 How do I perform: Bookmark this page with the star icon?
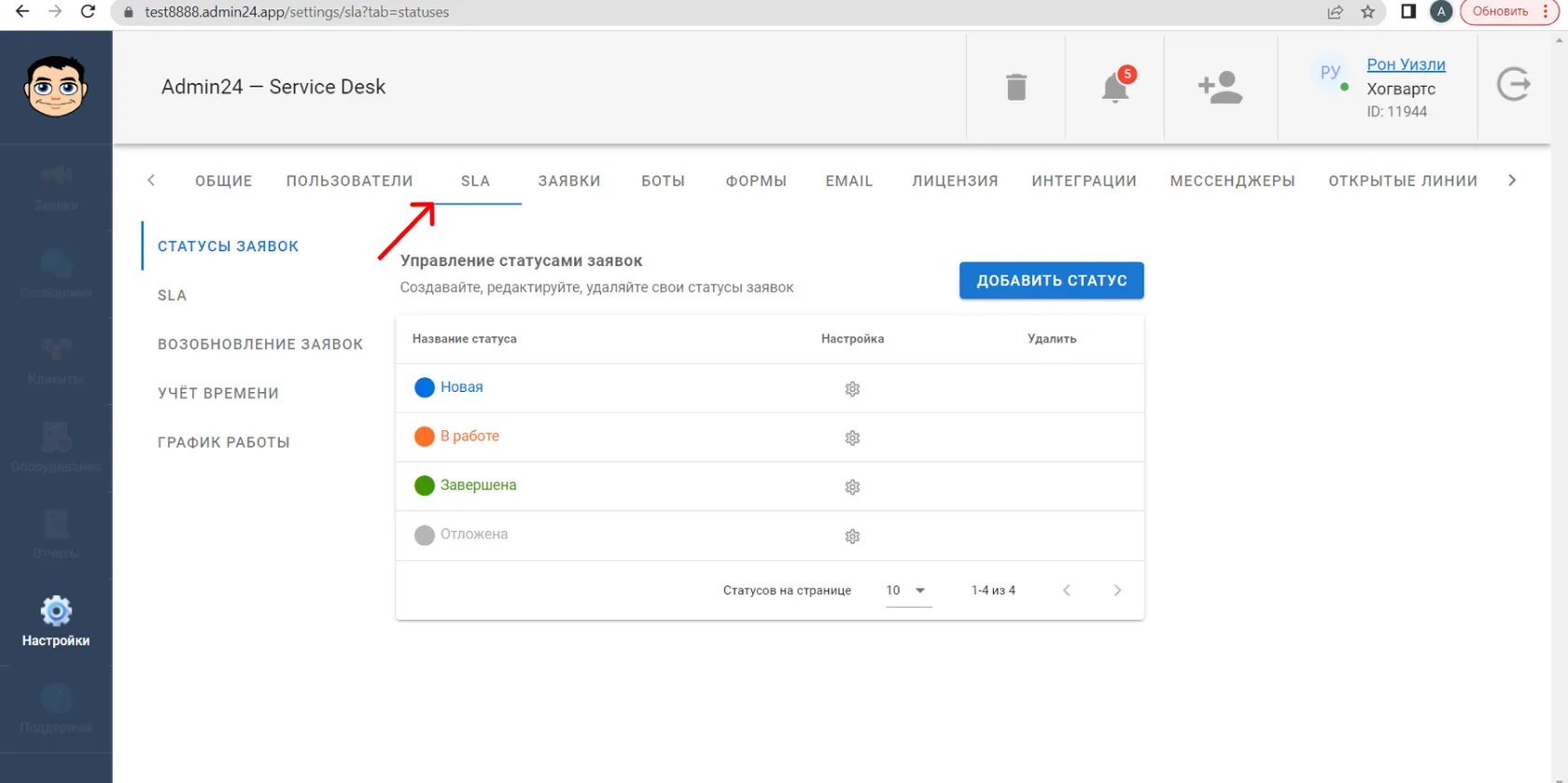click(x=1368, y=11)
